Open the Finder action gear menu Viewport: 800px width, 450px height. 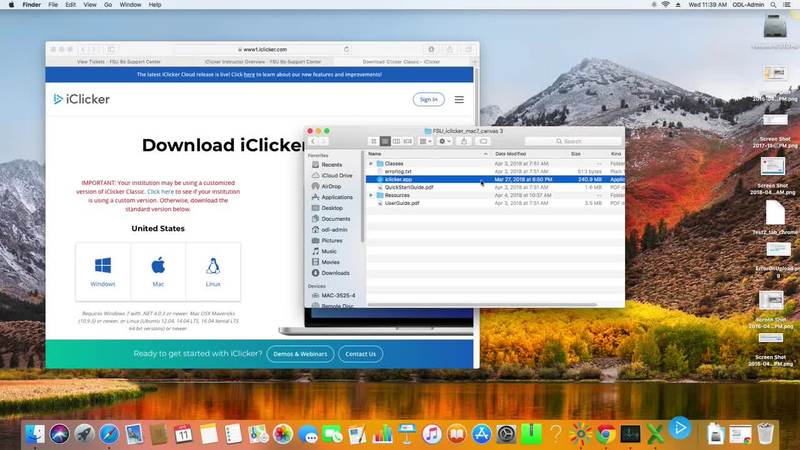(x=444, y=141)
